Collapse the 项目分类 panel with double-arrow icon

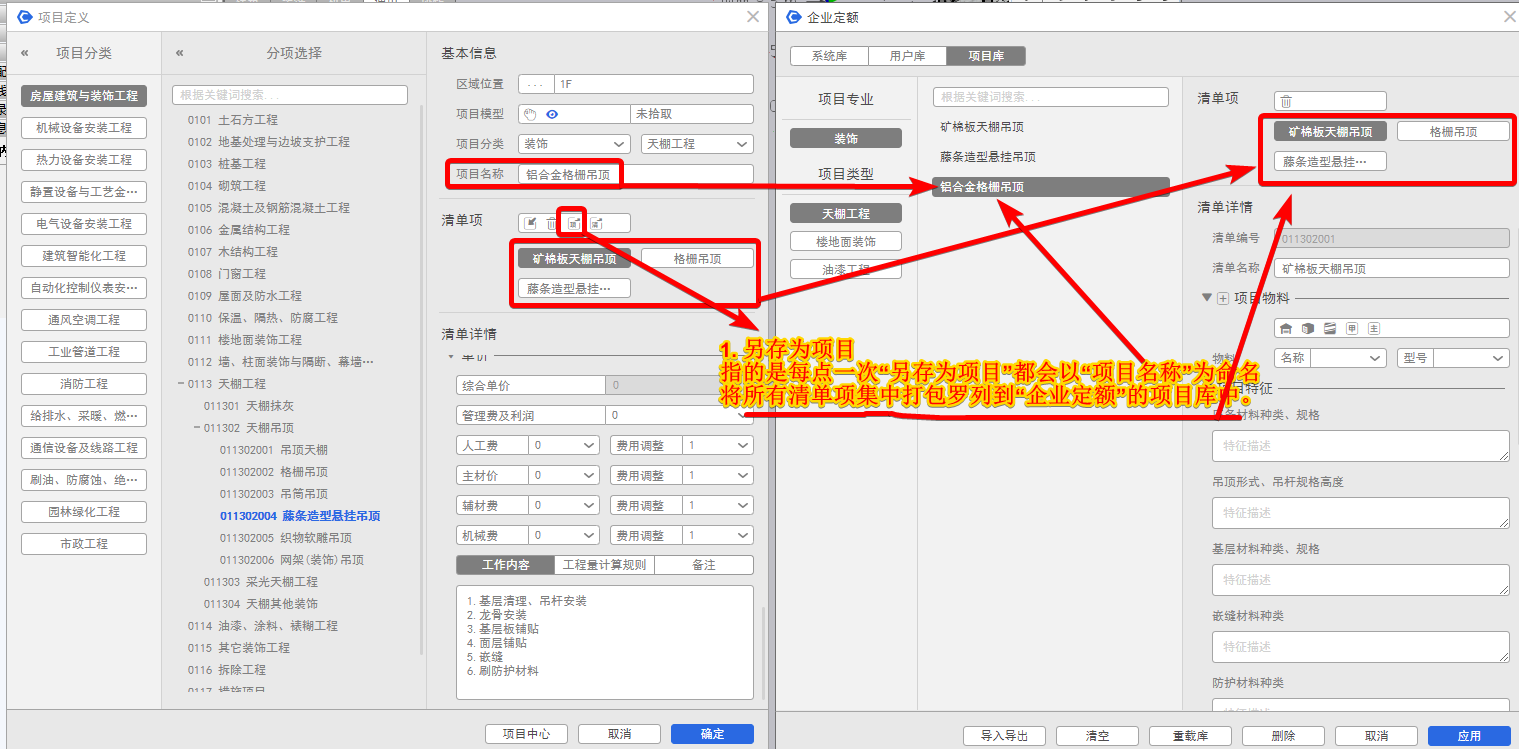tap(25, 53)
